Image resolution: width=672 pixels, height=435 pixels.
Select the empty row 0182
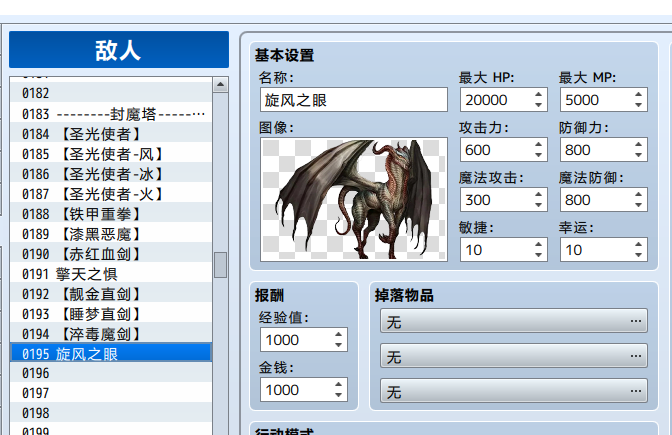coord(111,93)
